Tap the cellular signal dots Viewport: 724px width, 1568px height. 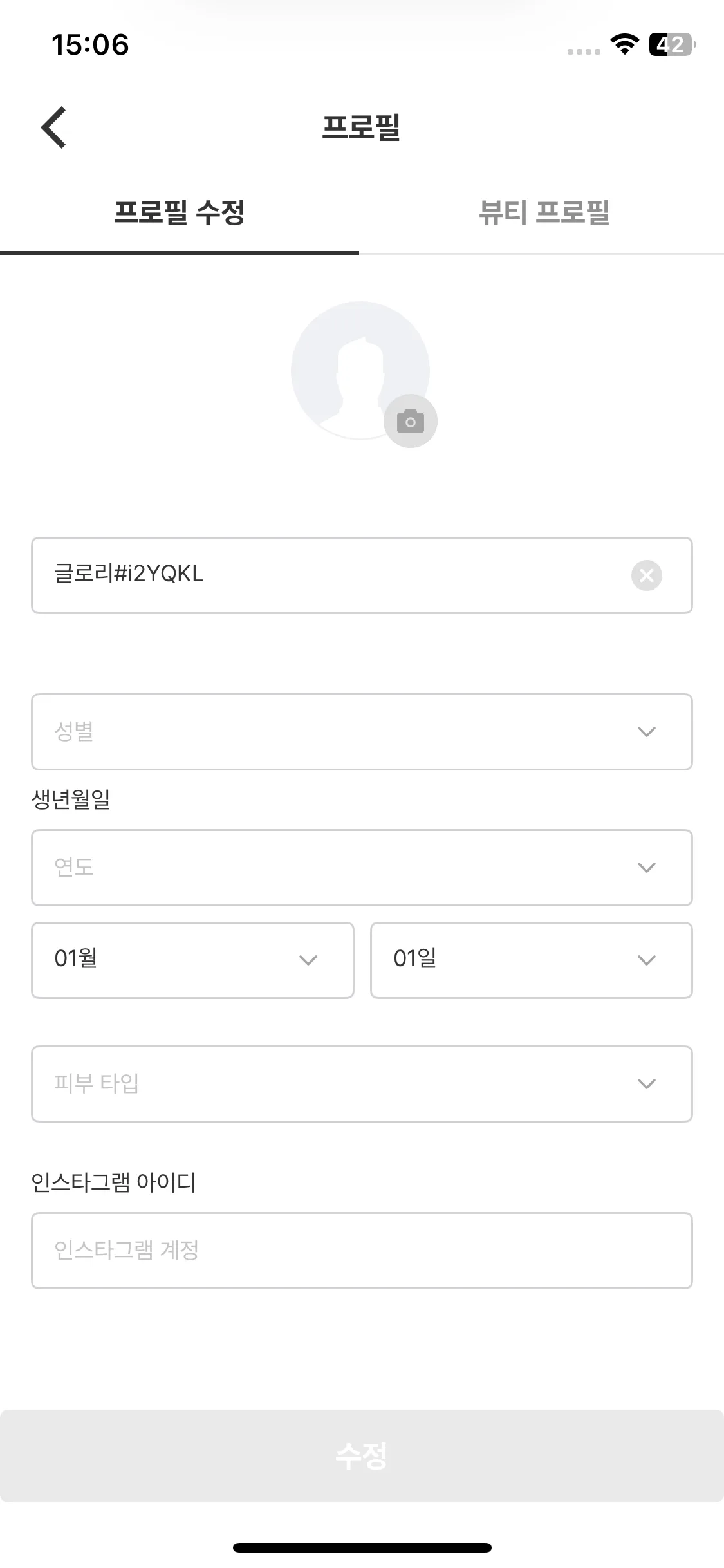click(x=584, y=51)
